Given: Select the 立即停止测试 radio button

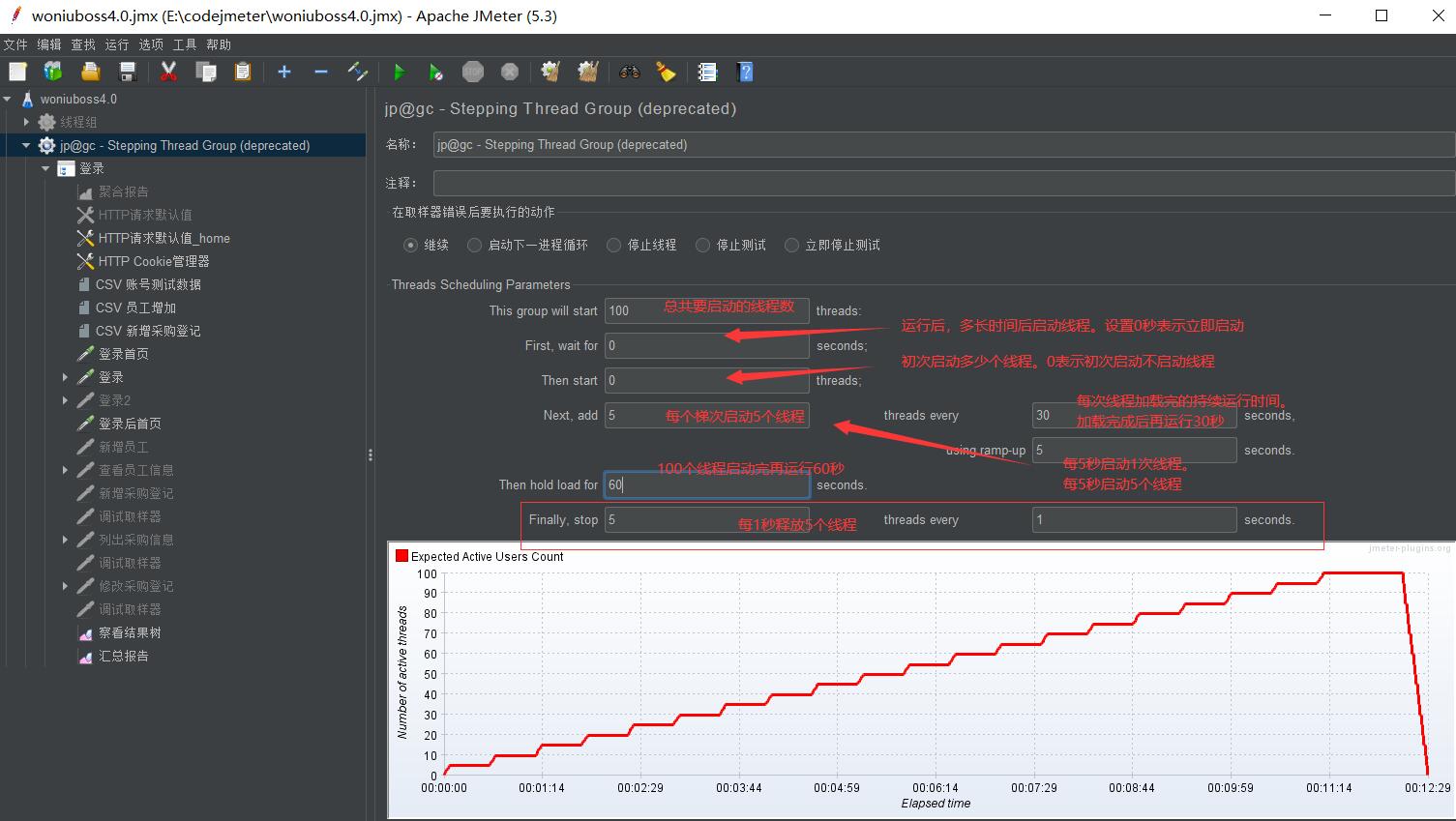Looking at the screenshot, I should (791, 245).
